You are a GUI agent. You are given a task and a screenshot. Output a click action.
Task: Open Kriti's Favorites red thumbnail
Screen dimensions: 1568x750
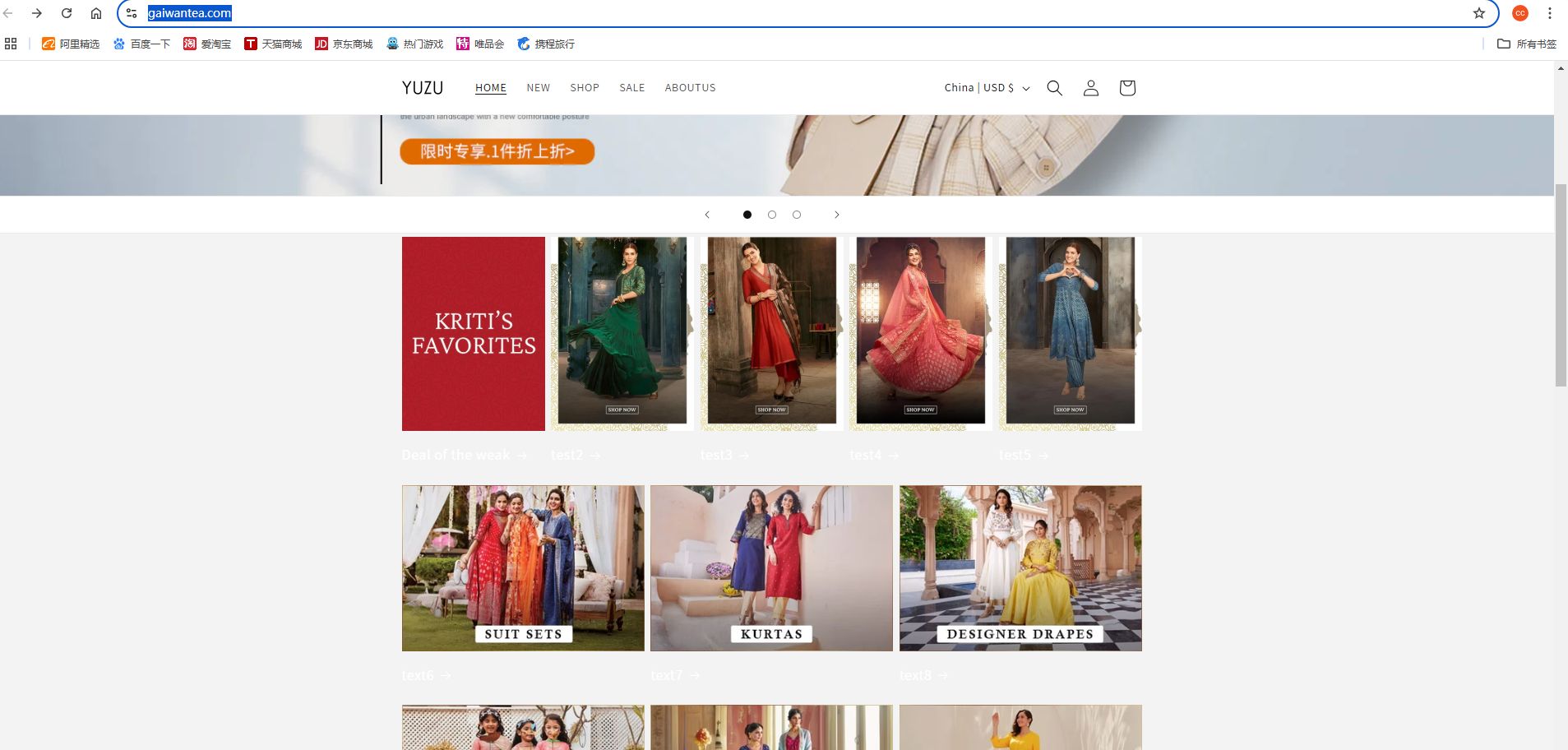[x=474, y=334]
